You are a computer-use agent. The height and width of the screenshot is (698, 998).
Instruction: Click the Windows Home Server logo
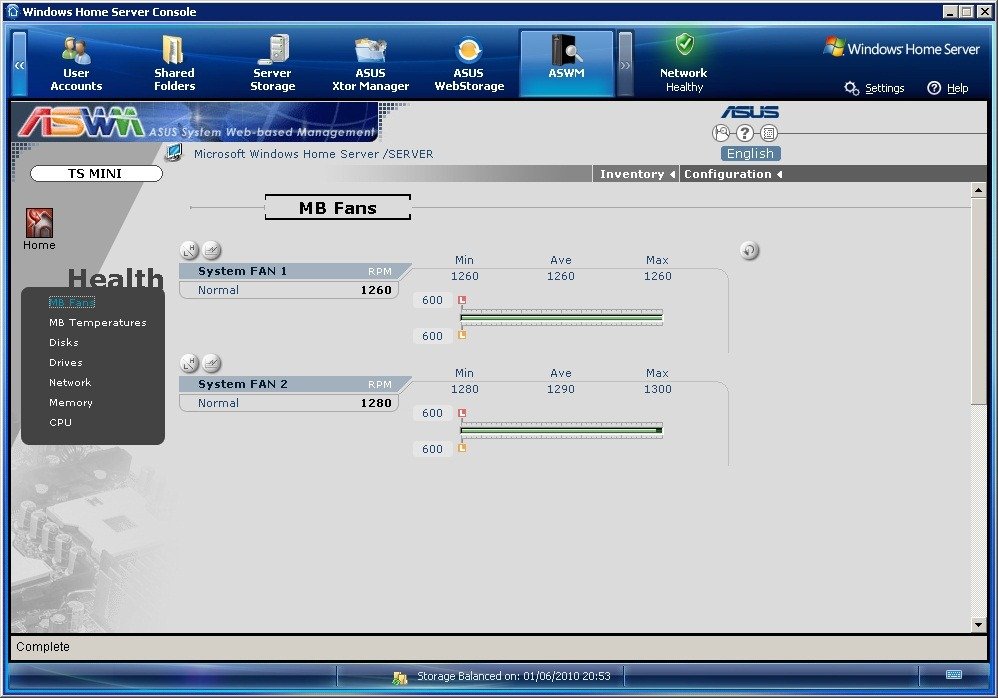pyautogui.click(x=901, y=48)
